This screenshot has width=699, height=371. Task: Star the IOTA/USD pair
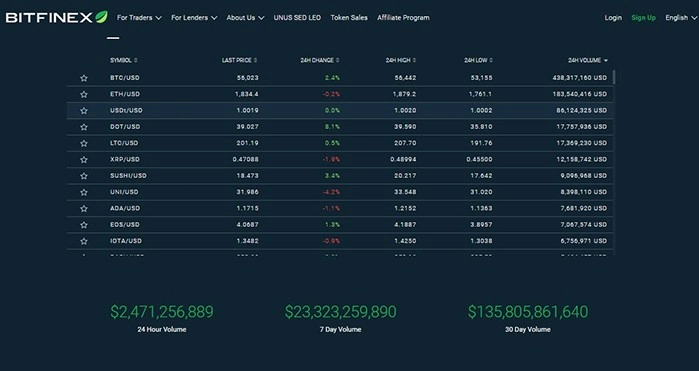84,241
